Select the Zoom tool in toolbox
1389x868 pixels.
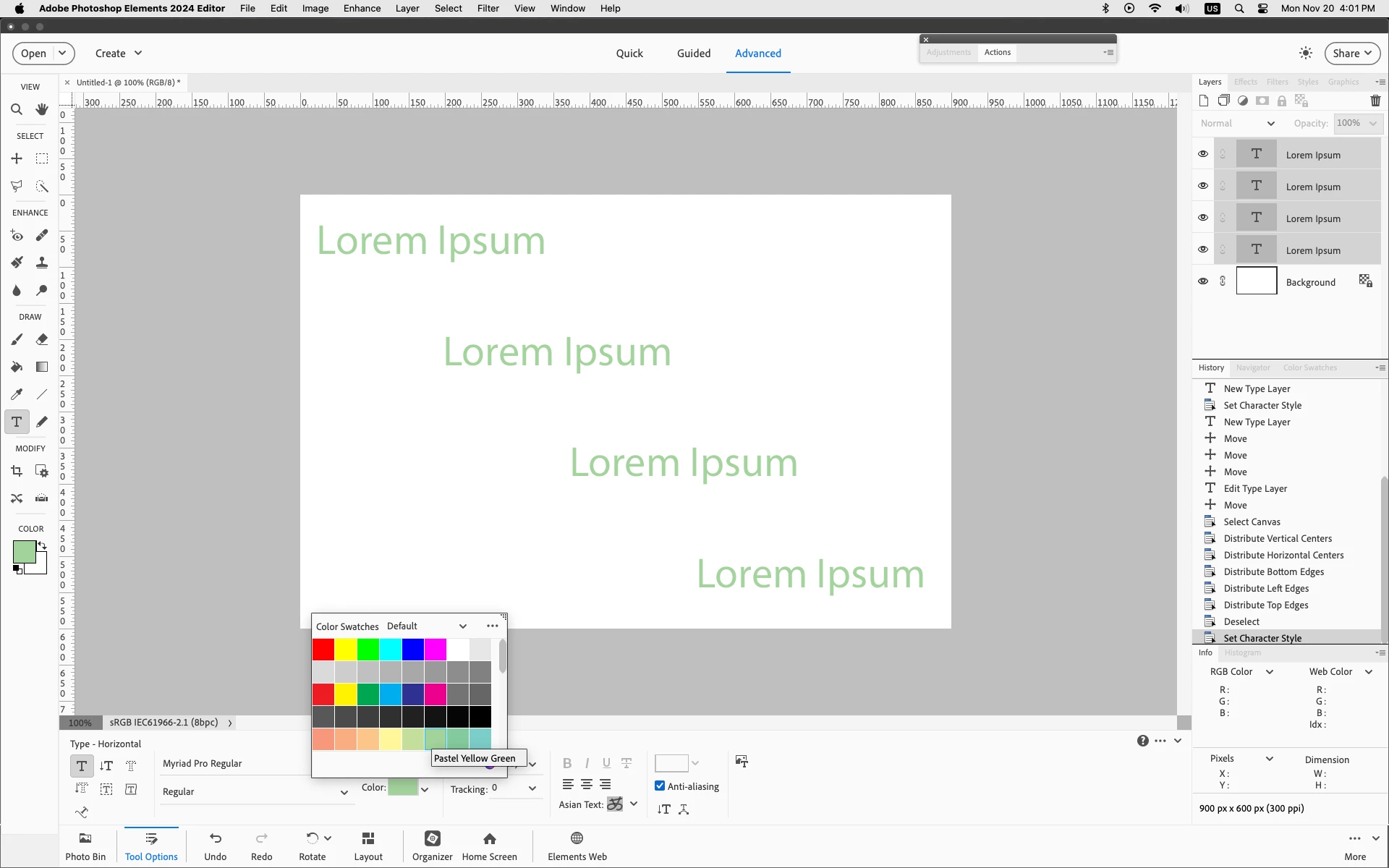point(17,109)
